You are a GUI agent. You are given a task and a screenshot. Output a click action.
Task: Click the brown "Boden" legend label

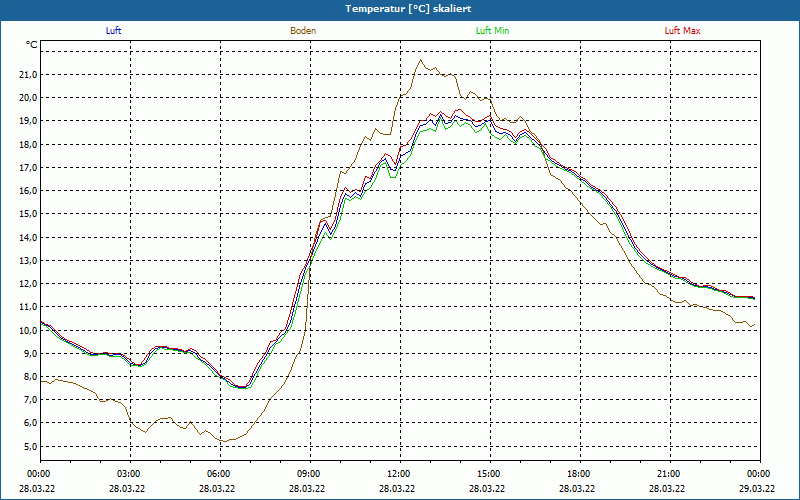point(303,31)
